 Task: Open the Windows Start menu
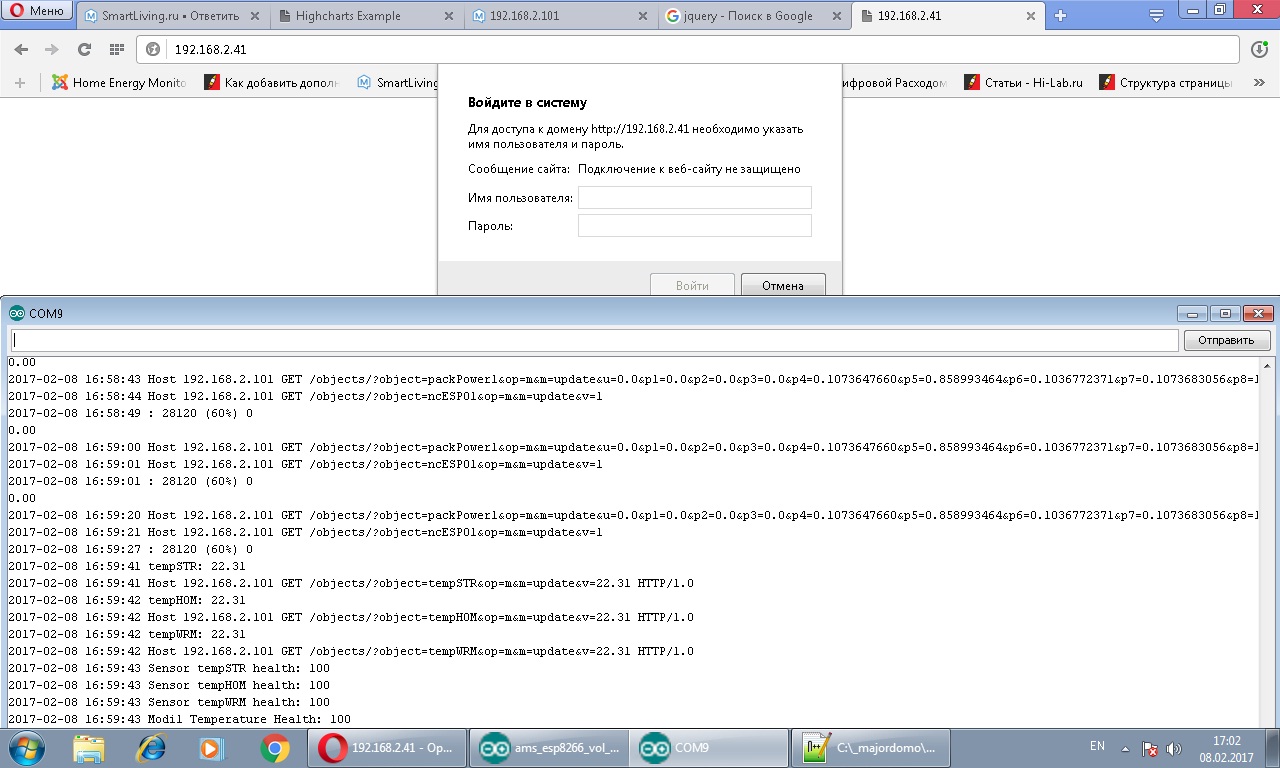[x=27, y=747]
